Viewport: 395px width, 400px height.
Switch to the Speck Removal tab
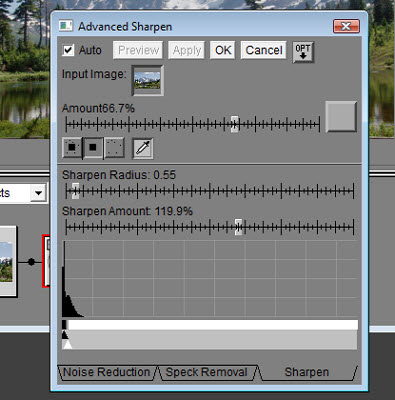(x=207, y=372)
